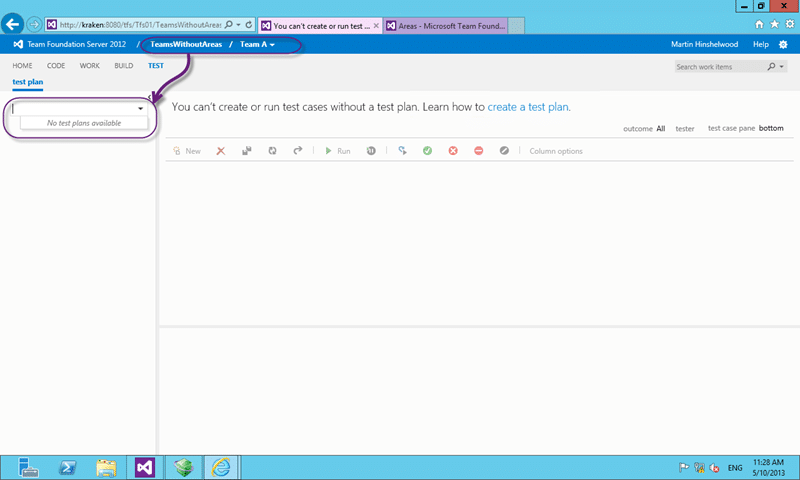Click the Block test red minus icon

pyautogui.click(x=479, y=151)
